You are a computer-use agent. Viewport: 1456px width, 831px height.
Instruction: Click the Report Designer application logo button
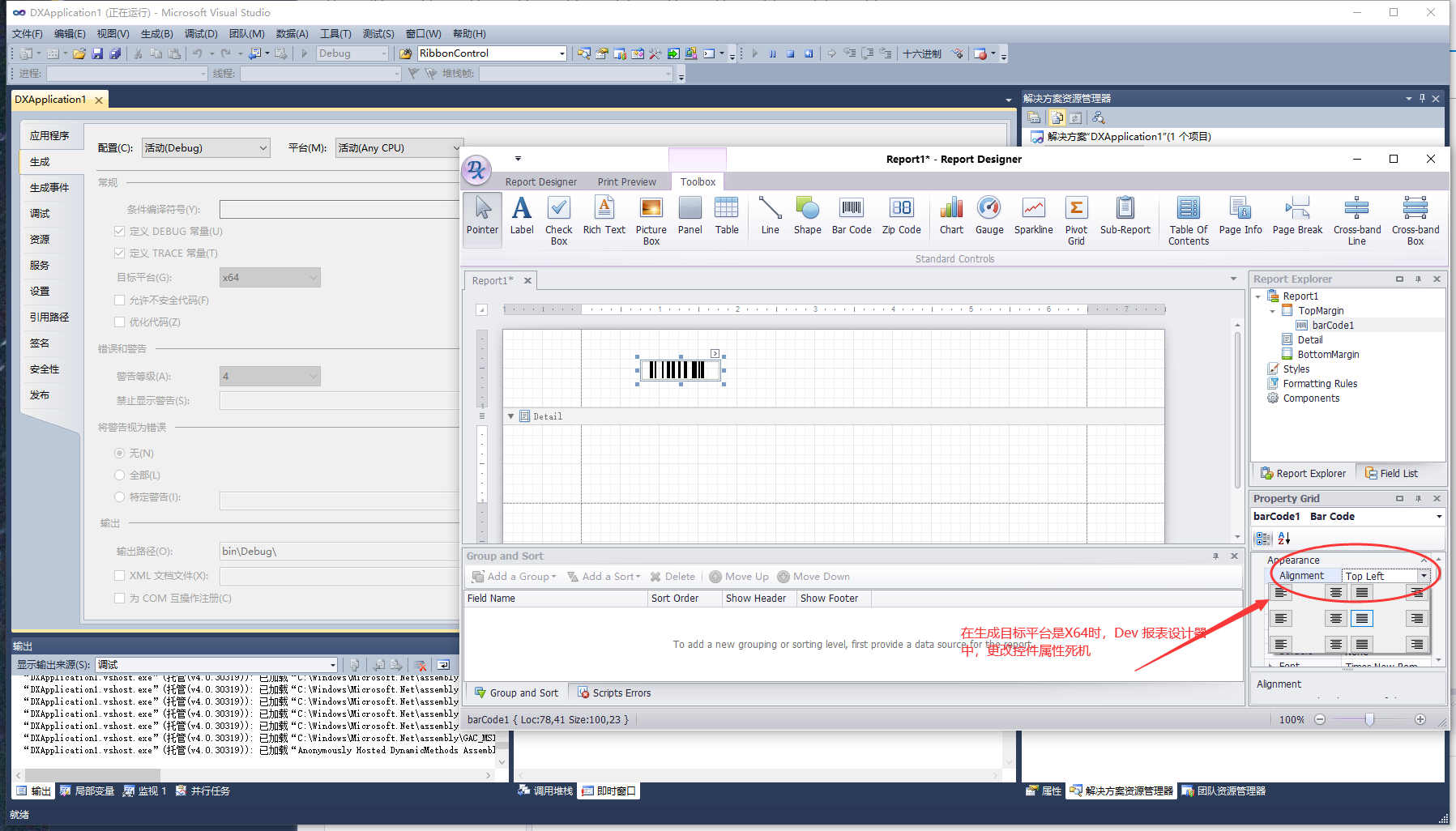point(476,169)
